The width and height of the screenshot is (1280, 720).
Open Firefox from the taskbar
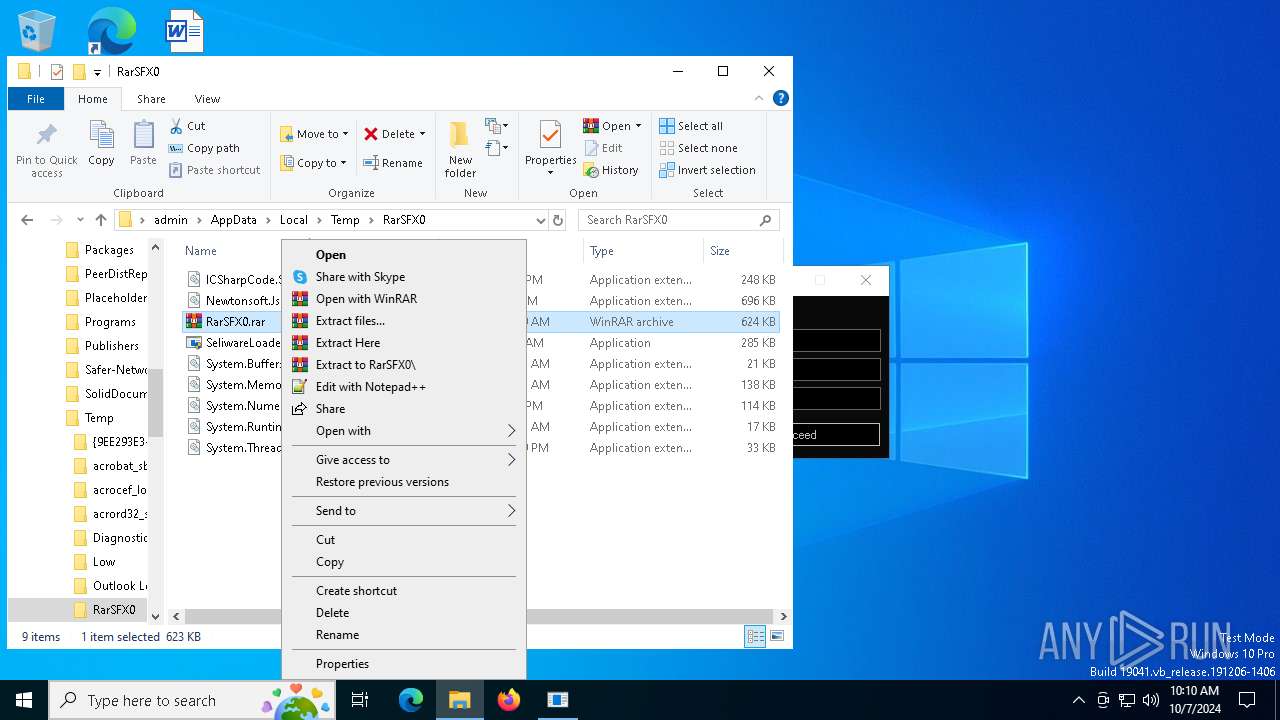(509, 700)
